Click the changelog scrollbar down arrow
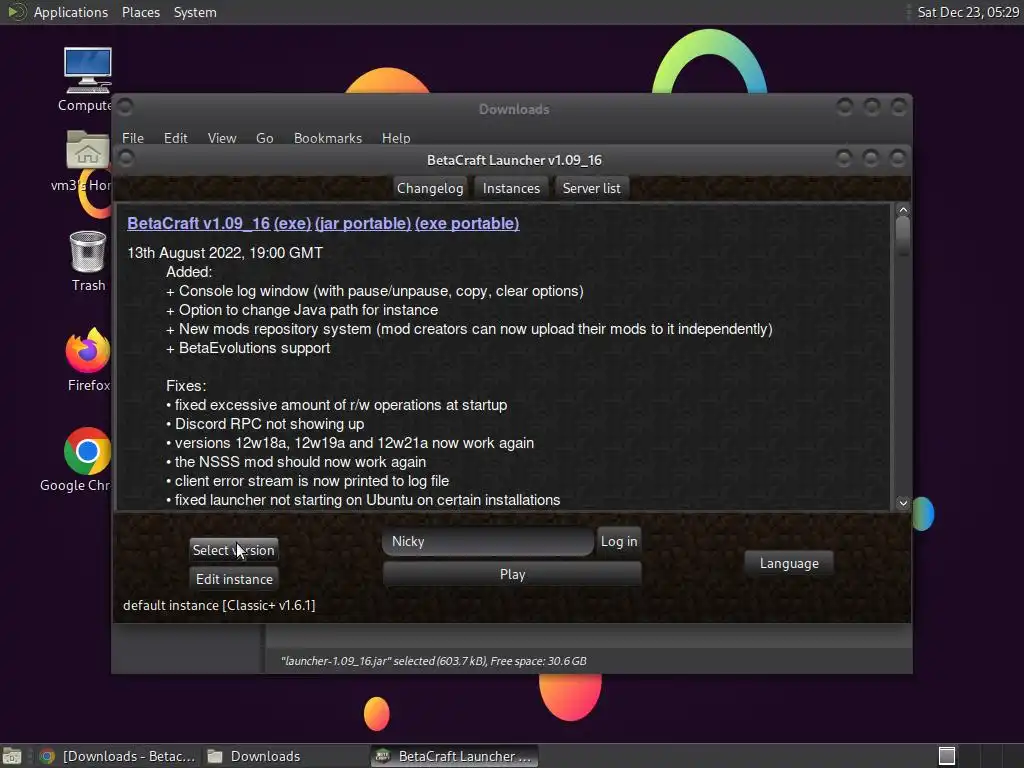The image size is (1024, 768). click(x=903, y=503)
